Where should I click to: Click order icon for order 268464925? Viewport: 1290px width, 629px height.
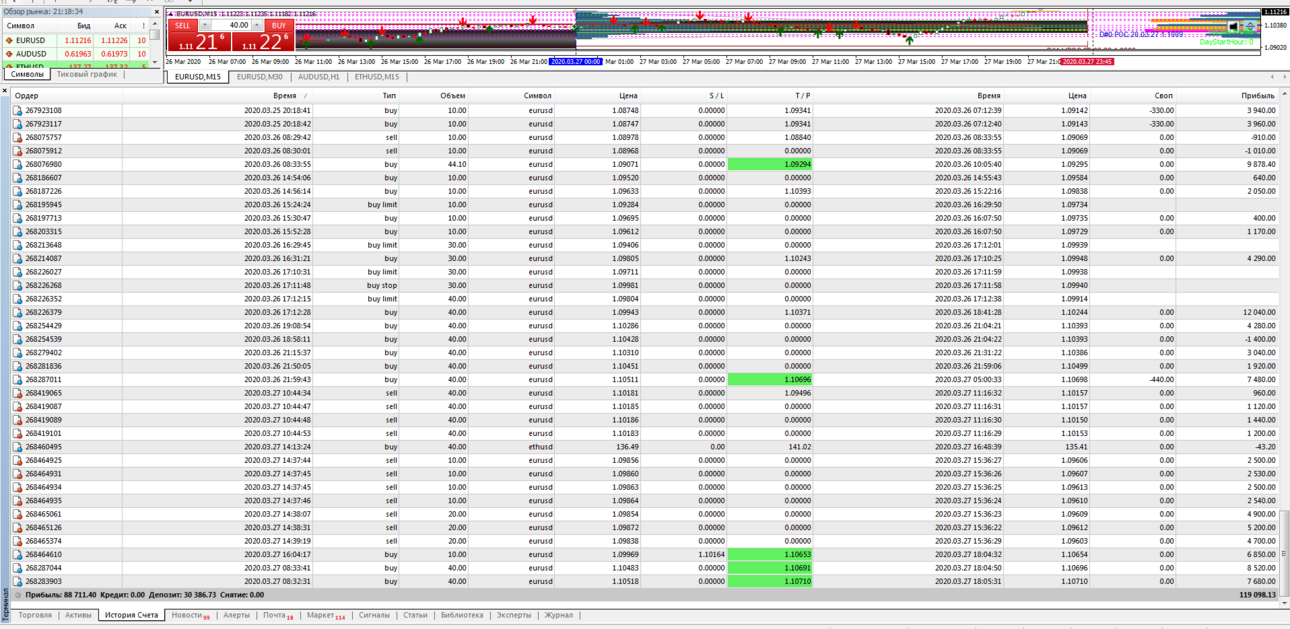point(17,461)
